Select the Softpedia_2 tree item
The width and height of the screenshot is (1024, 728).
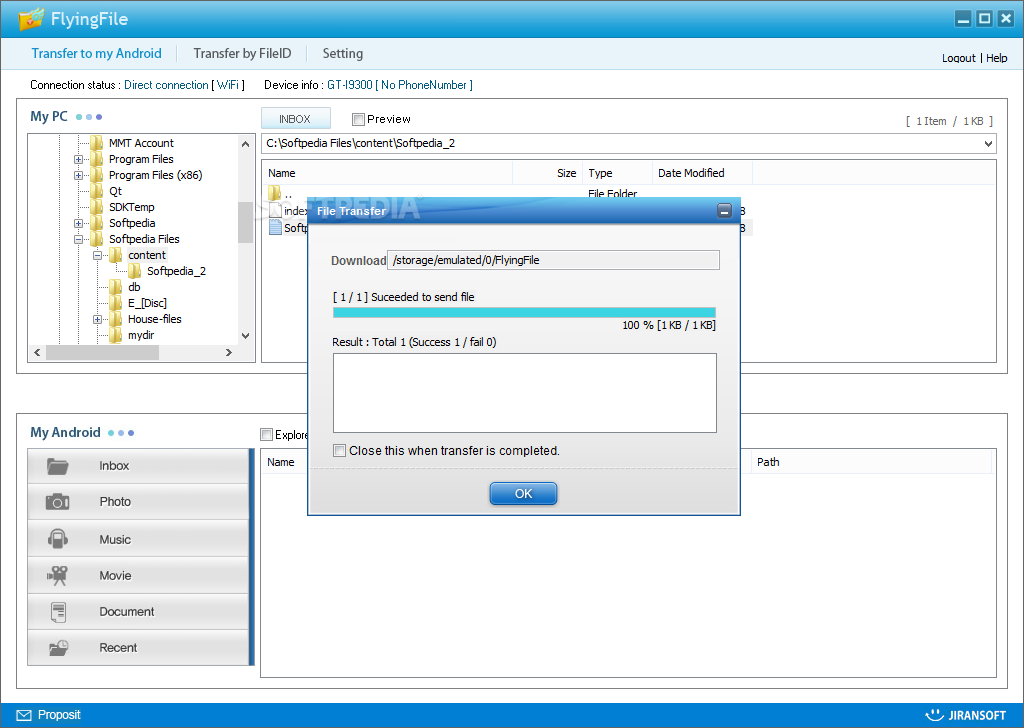click(x=176, y=271)
